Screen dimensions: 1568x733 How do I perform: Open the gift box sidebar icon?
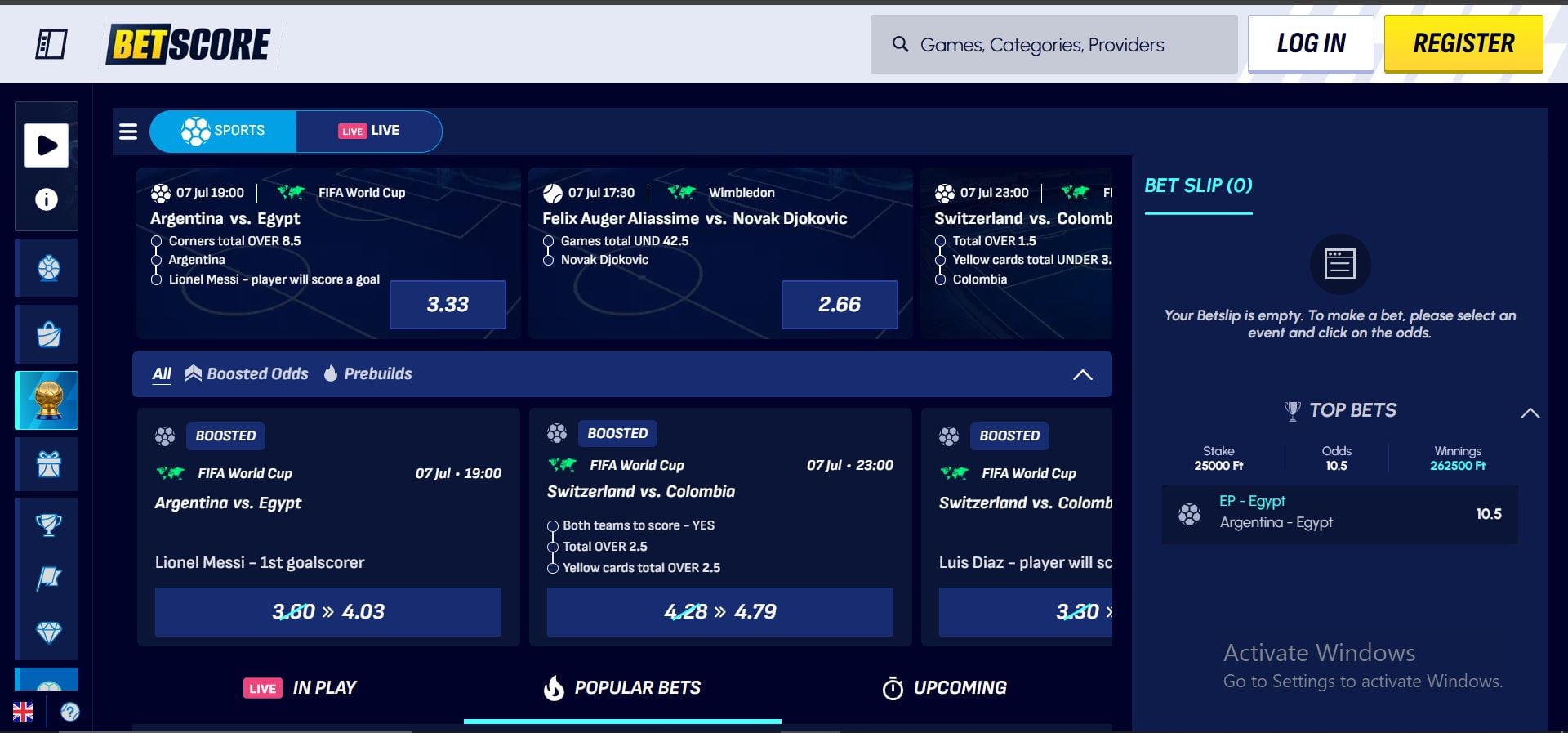pyautogui.click(x=48, y=464)
